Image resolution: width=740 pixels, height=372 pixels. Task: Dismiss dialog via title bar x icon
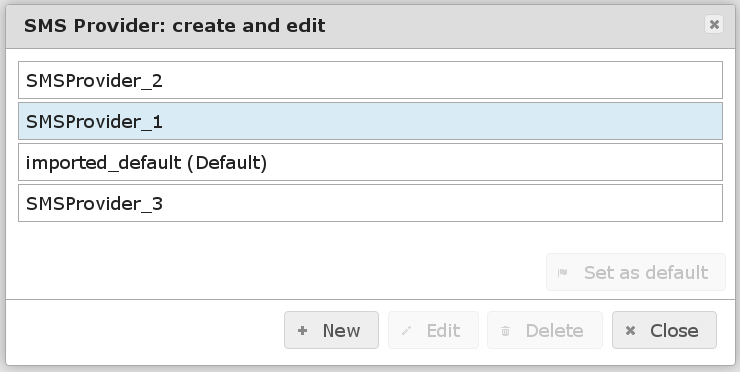[714, 24]
